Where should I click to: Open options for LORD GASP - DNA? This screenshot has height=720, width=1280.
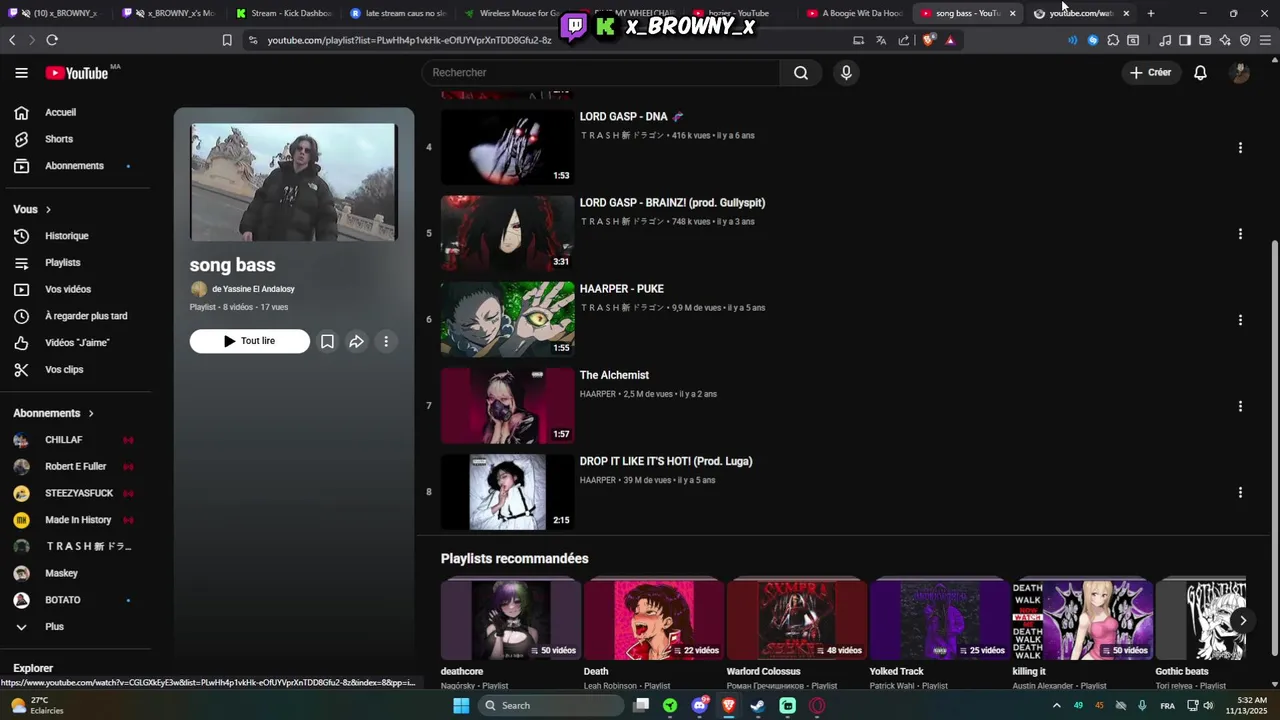click(x=1240, y=147)
